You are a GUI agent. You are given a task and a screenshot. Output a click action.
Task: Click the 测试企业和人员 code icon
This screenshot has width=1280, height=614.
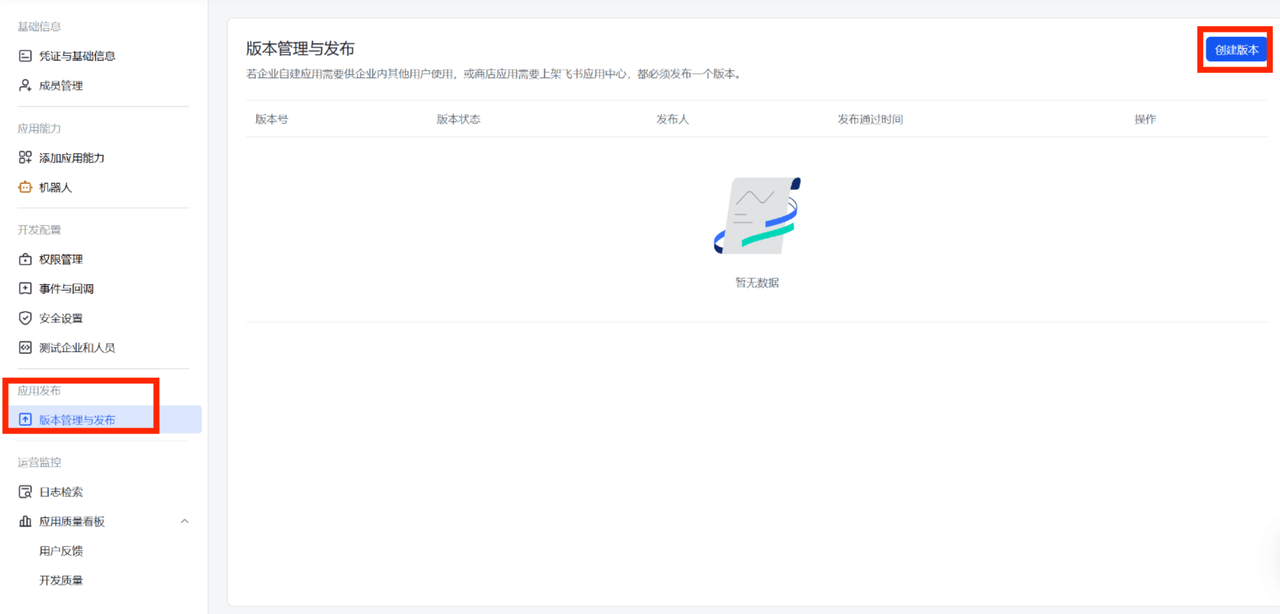click(x=26, y=348)
